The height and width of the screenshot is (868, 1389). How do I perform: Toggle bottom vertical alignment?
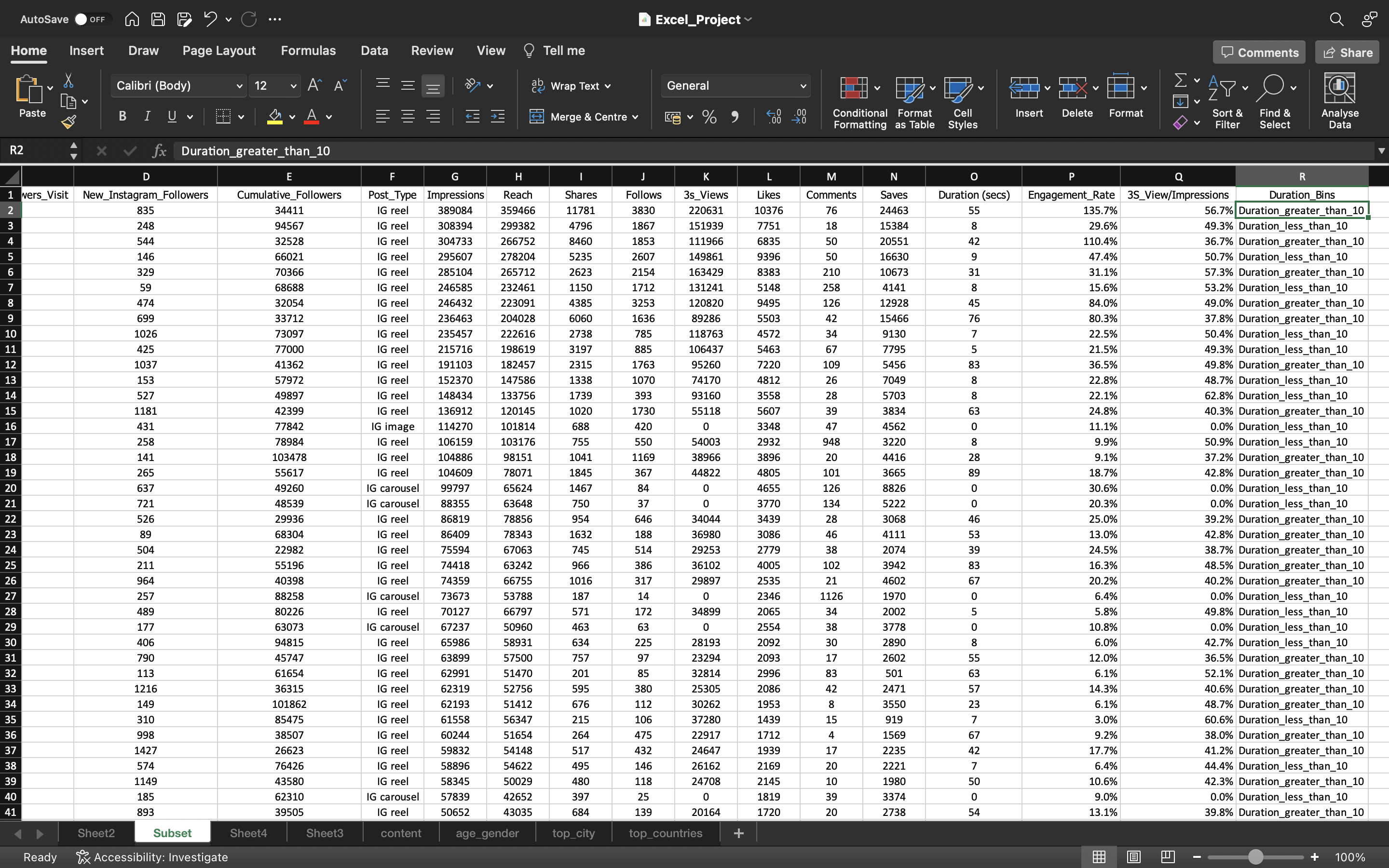(x=433, y=86)
